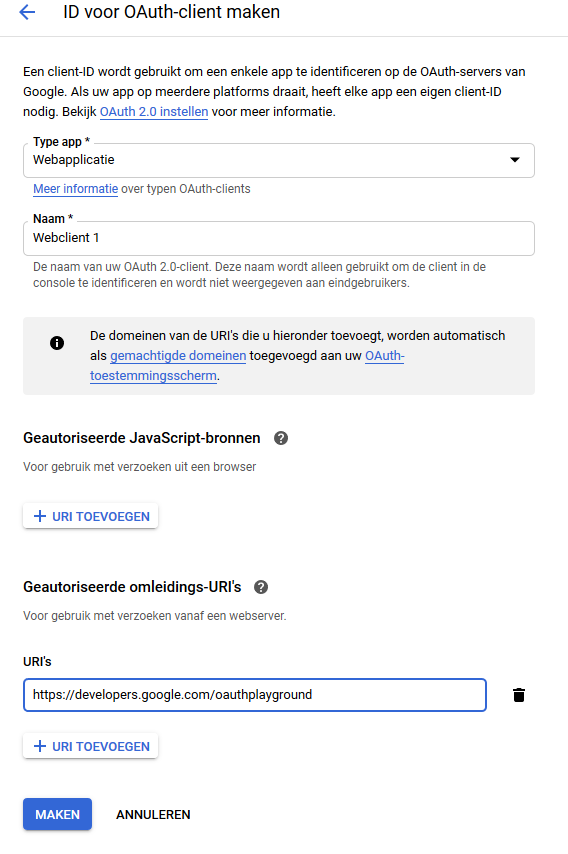The image size is (568, 854).
Task: Focus the redirect URI input field
Action: (255, 695)
